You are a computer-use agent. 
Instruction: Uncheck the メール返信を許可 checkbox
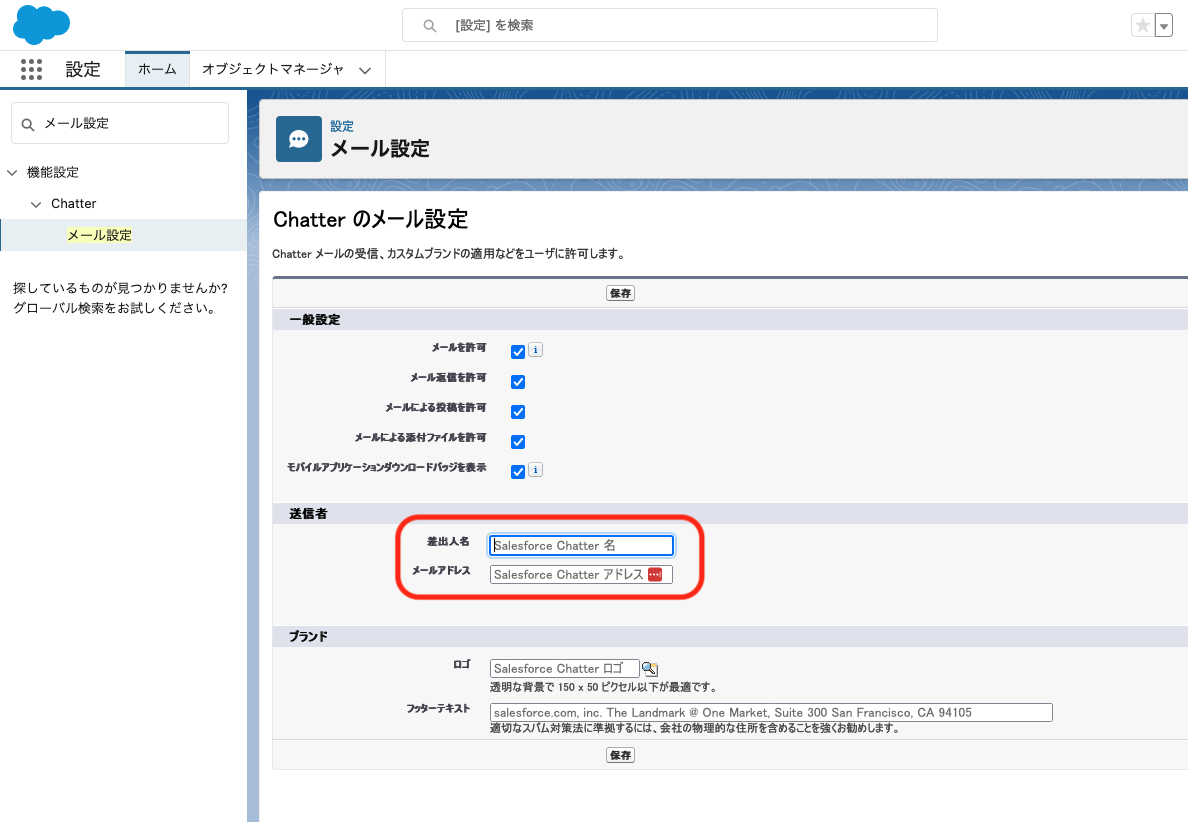(x=518, y=381)
